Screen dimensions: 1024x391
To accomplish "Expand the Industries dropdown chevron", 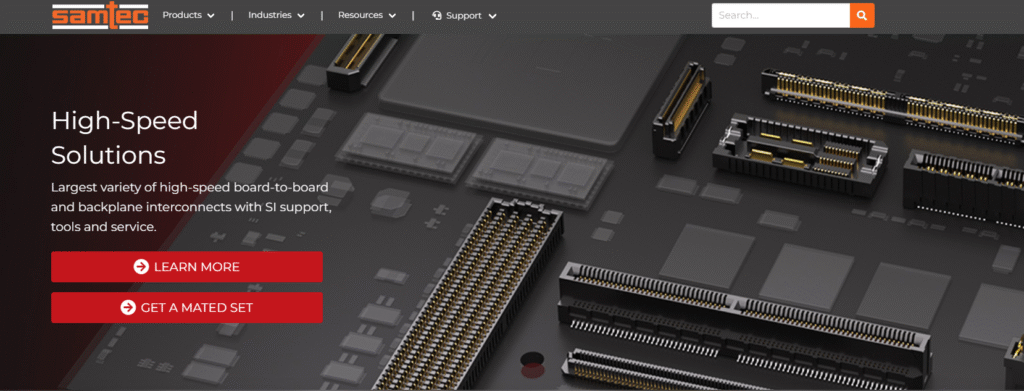I will tap(300, 16).
